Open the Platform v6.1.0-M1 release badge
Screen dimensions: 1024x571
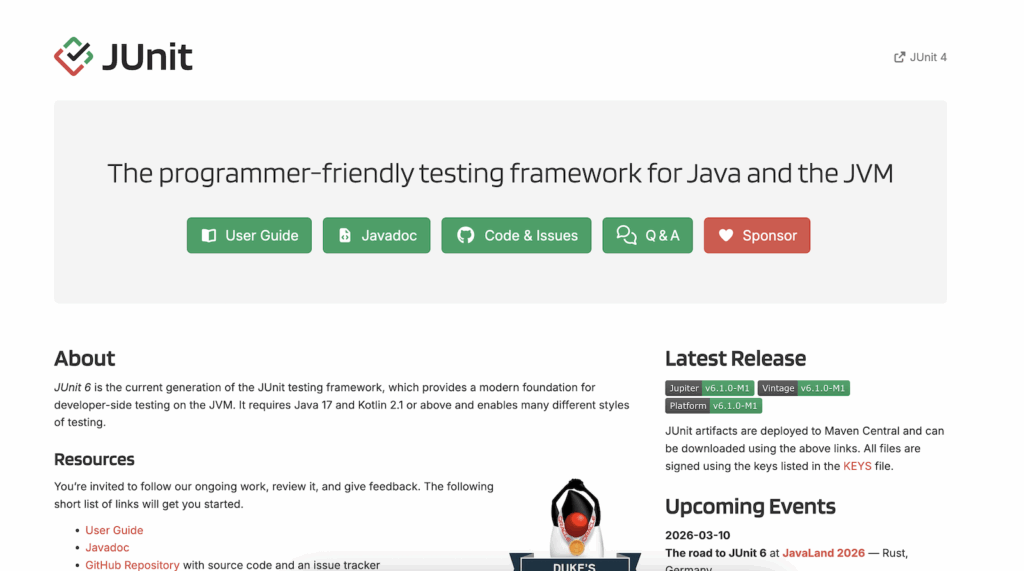pos(713,406)
